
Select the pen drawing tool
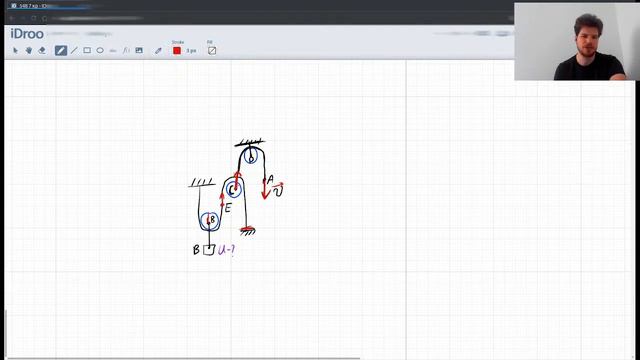tap(61, 51)
